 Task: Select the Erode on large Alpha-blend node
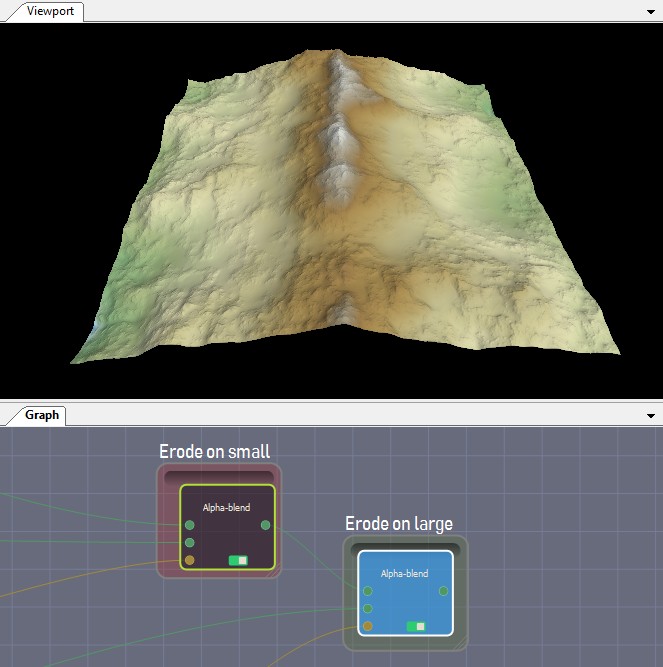point(406,593)
